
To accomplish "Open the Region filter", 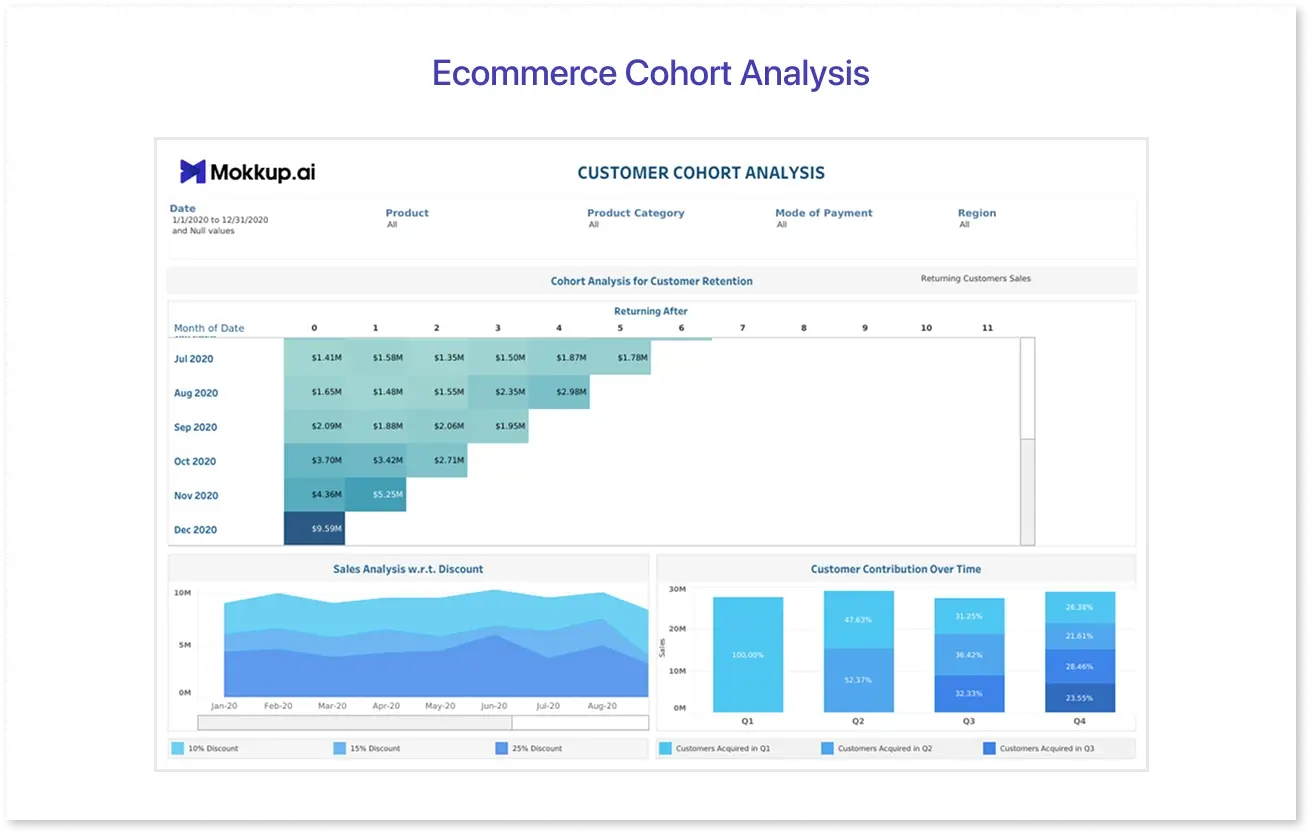I will (x=976, y=218).
